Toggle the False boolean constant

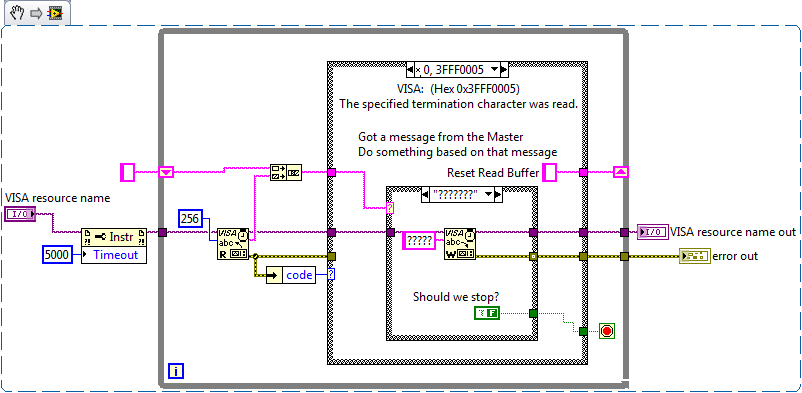coord(487,313)
